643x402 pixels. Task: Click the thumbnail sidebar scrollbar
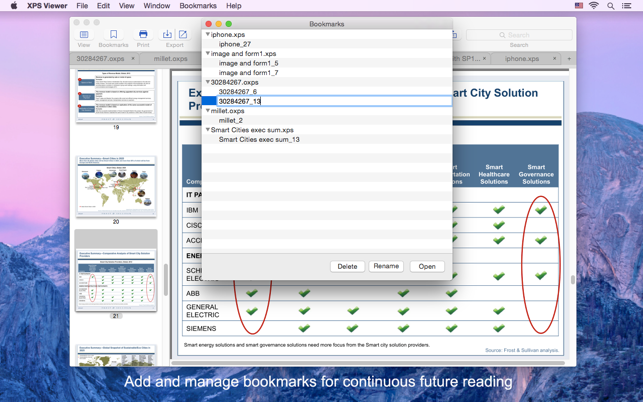166,280
